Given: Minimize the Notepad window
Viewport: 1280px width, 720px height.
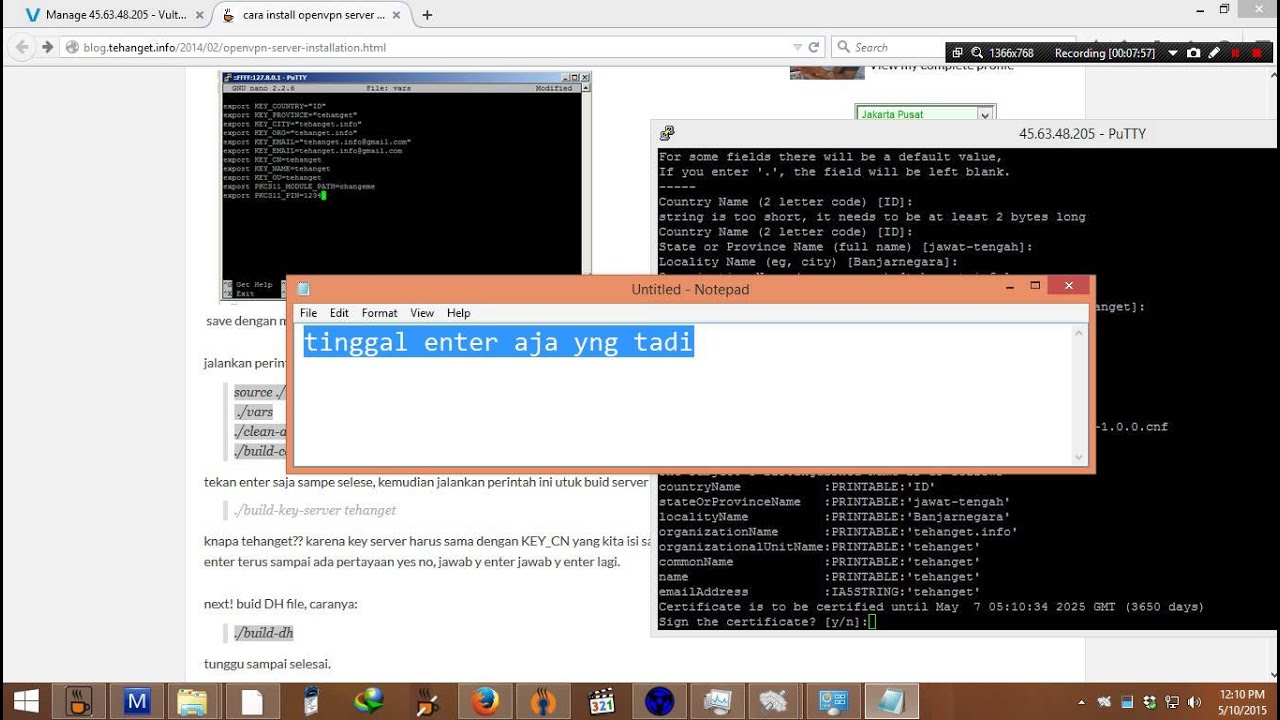Looking at the screenshot, I should click(x=1009, y=286).
